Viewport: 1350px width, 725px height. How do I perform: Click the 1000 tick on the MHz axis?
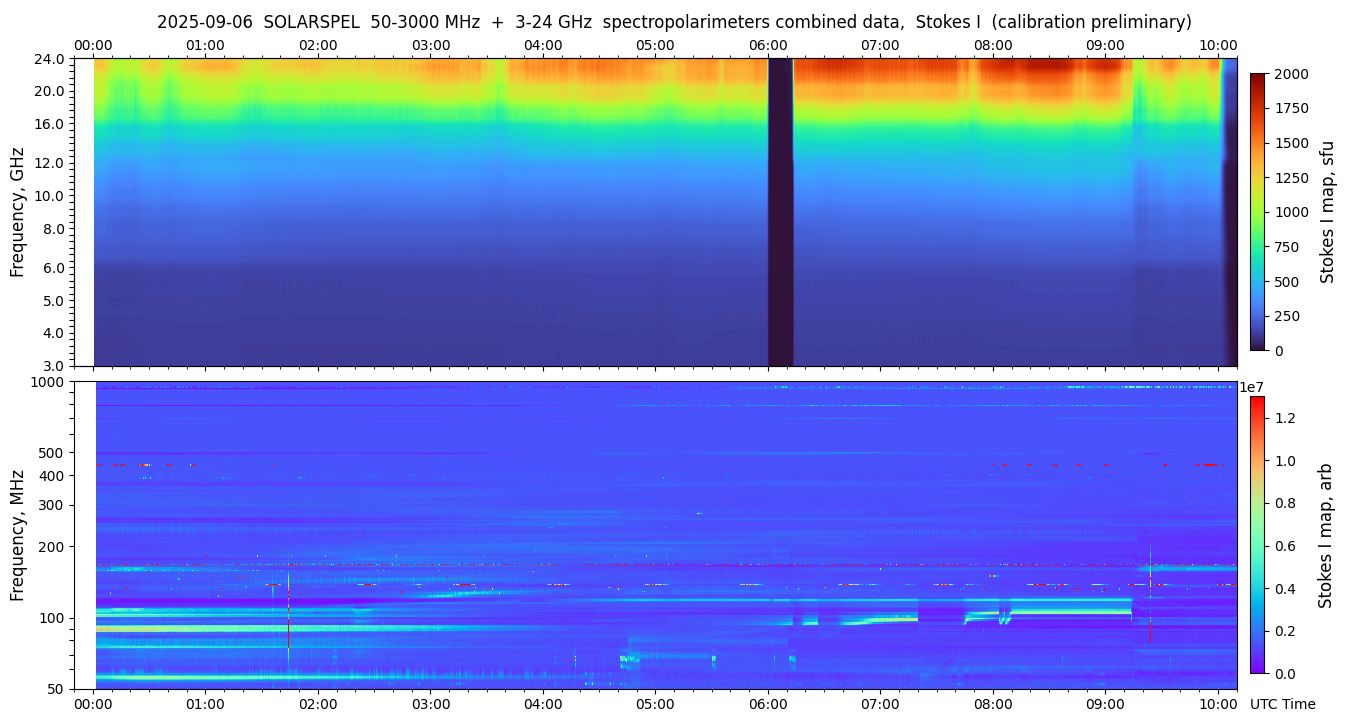46,382
